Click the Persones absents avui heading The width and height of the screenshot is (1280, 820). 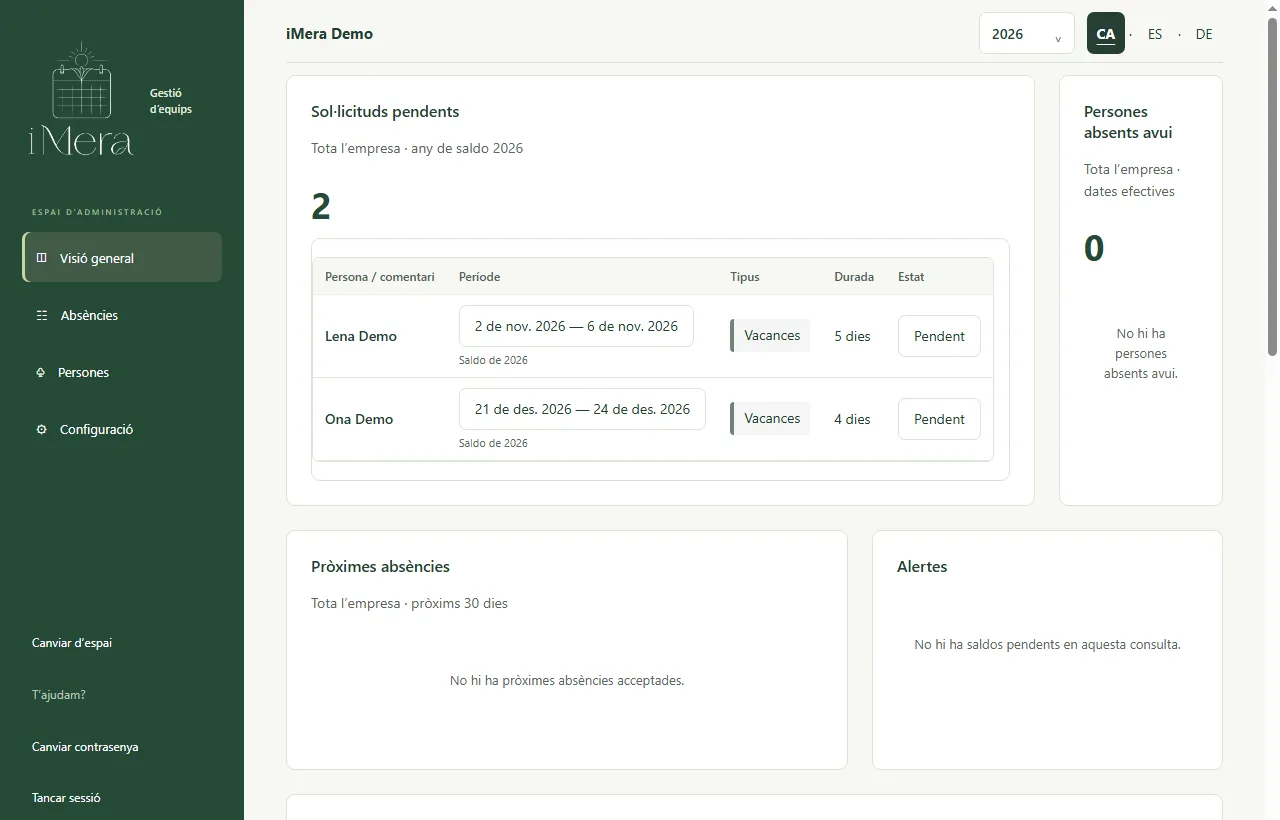[1128, 122]
